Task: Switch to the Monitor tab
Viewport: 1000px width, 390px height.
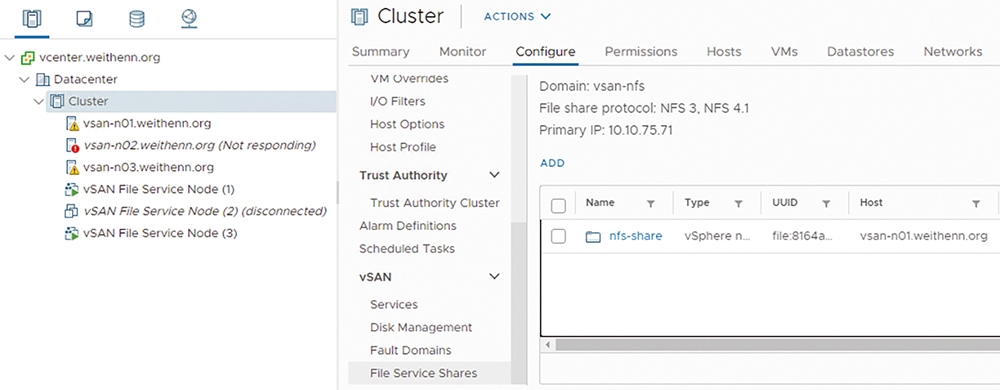Action: click(462, 52)
